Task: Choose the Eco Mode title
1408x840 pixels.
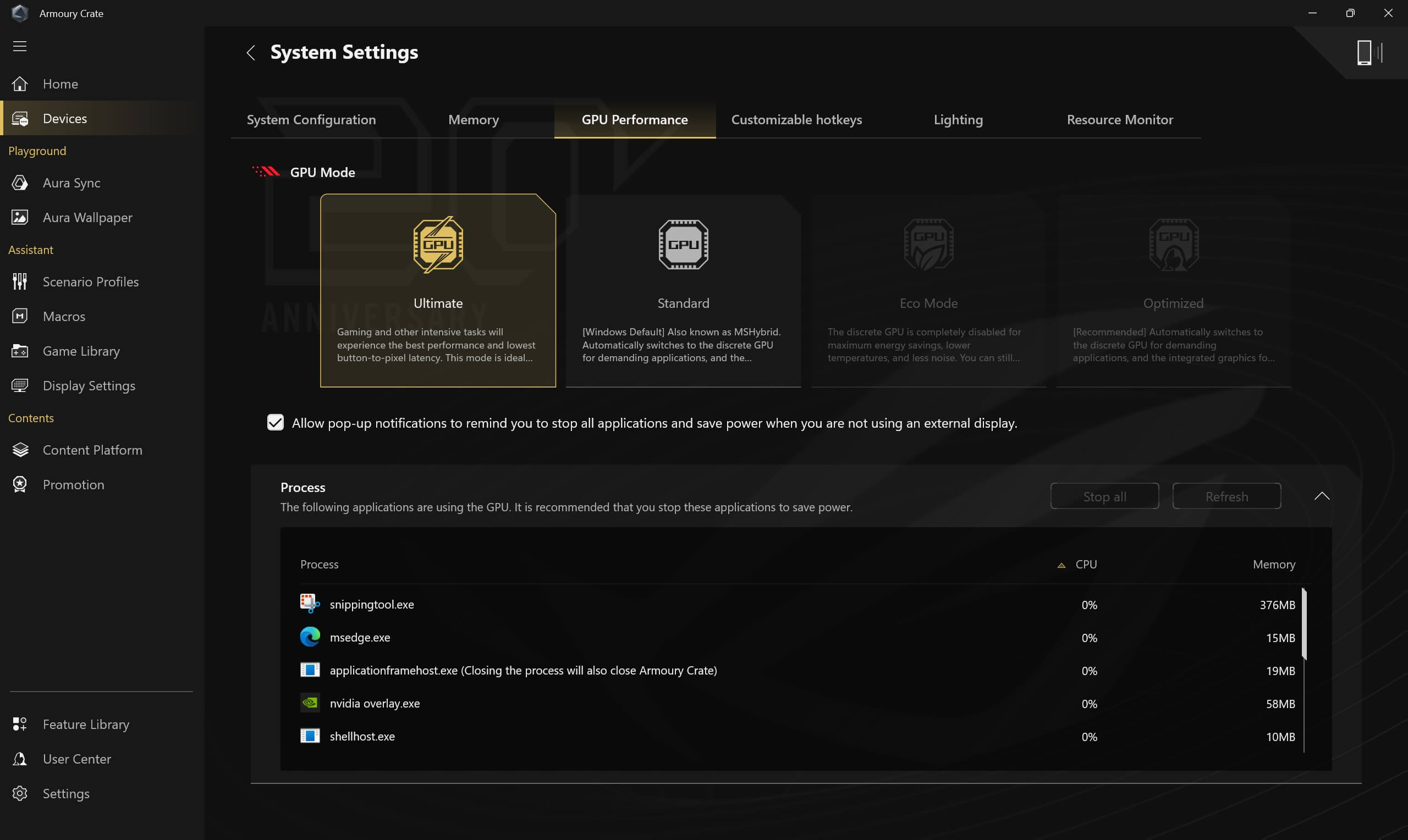Action: click(x=928, y=303)
